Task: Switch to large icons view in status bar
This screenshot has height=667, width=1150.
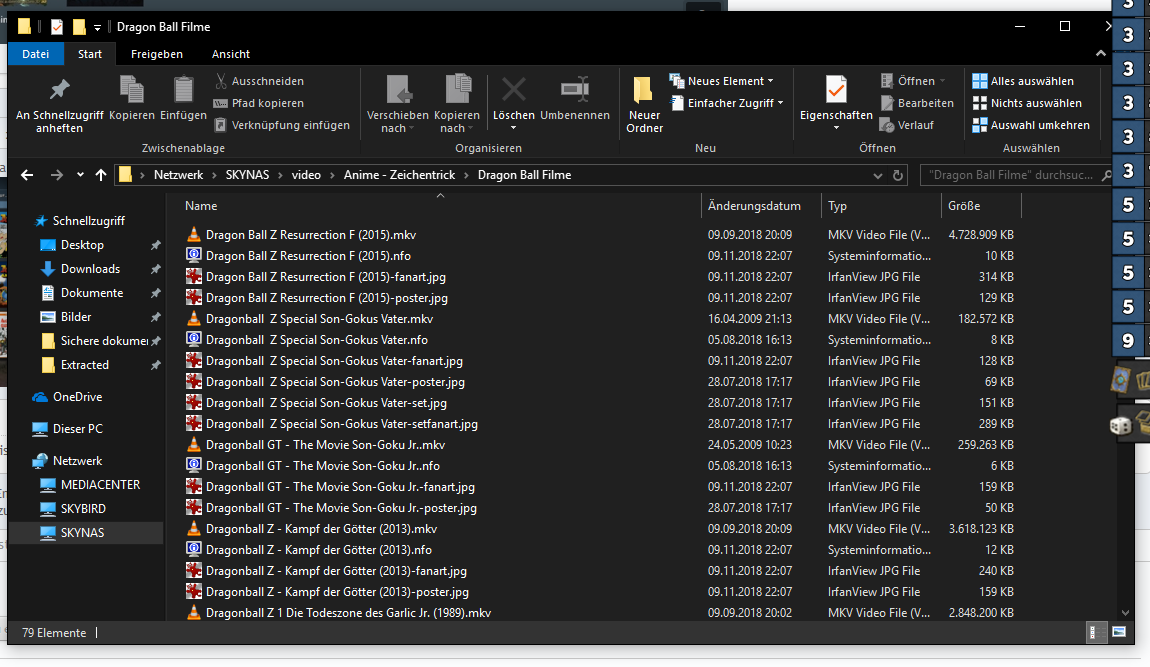Action: pyautogui.click(x=1118, y=633)
